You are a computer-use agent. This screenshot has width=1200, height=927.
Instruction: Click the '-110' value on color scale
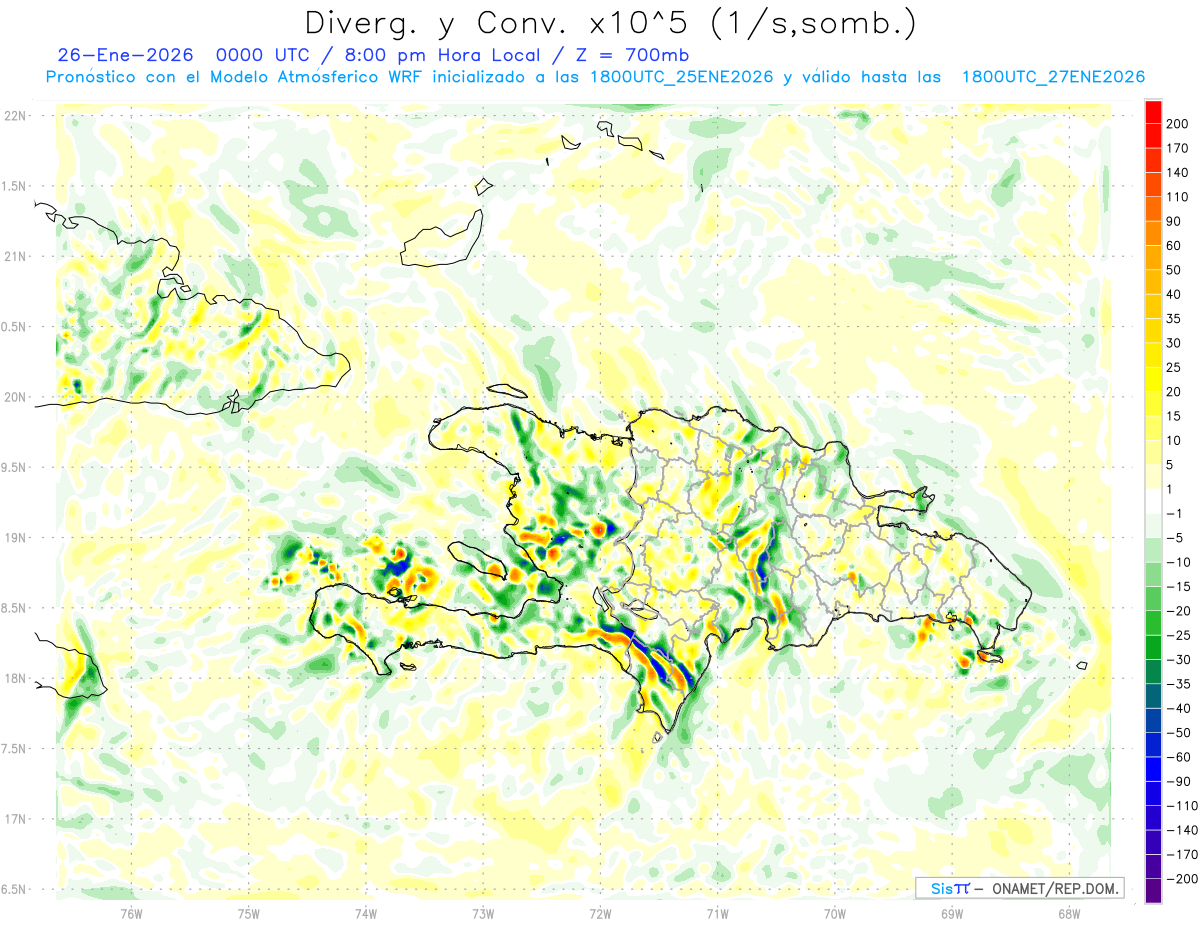[1181, 807]
